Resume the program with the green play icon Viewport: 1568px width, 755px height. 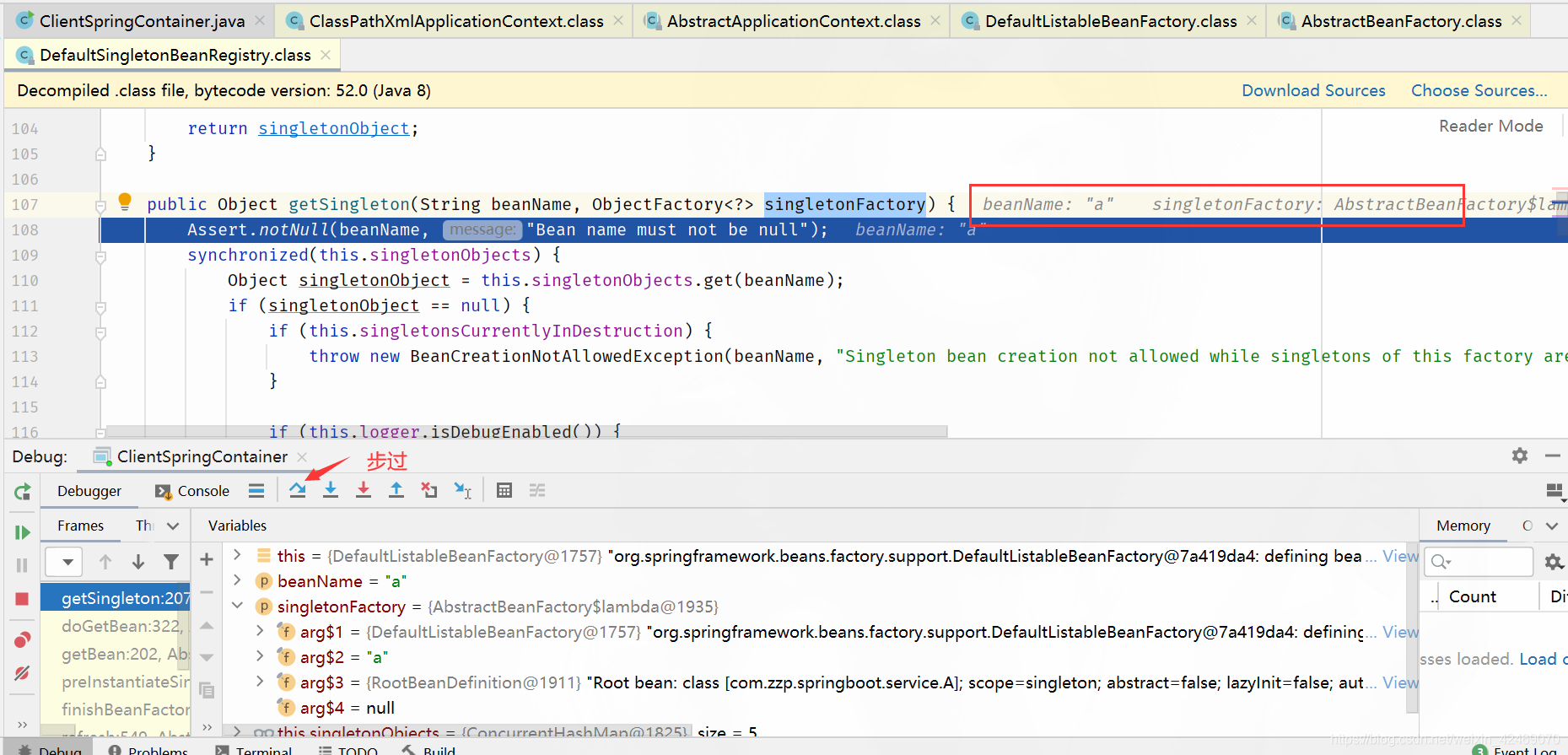[23, 532]
